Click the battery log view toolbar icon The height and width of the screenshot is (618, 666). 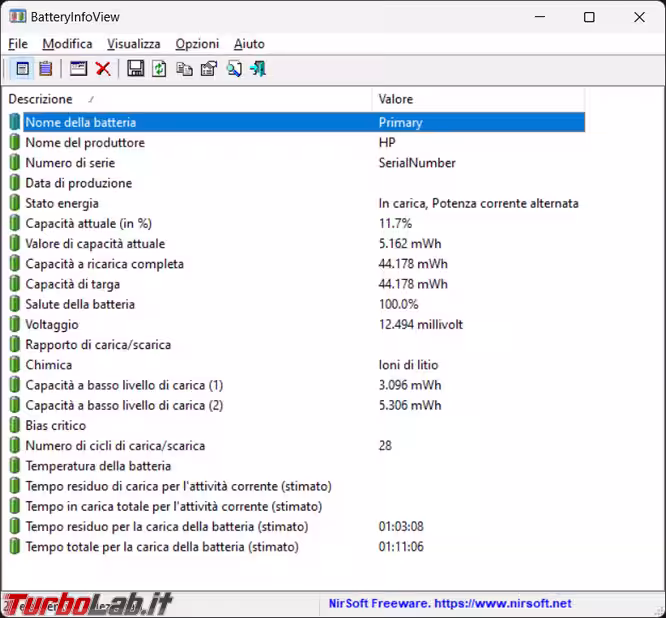[45, 69]
